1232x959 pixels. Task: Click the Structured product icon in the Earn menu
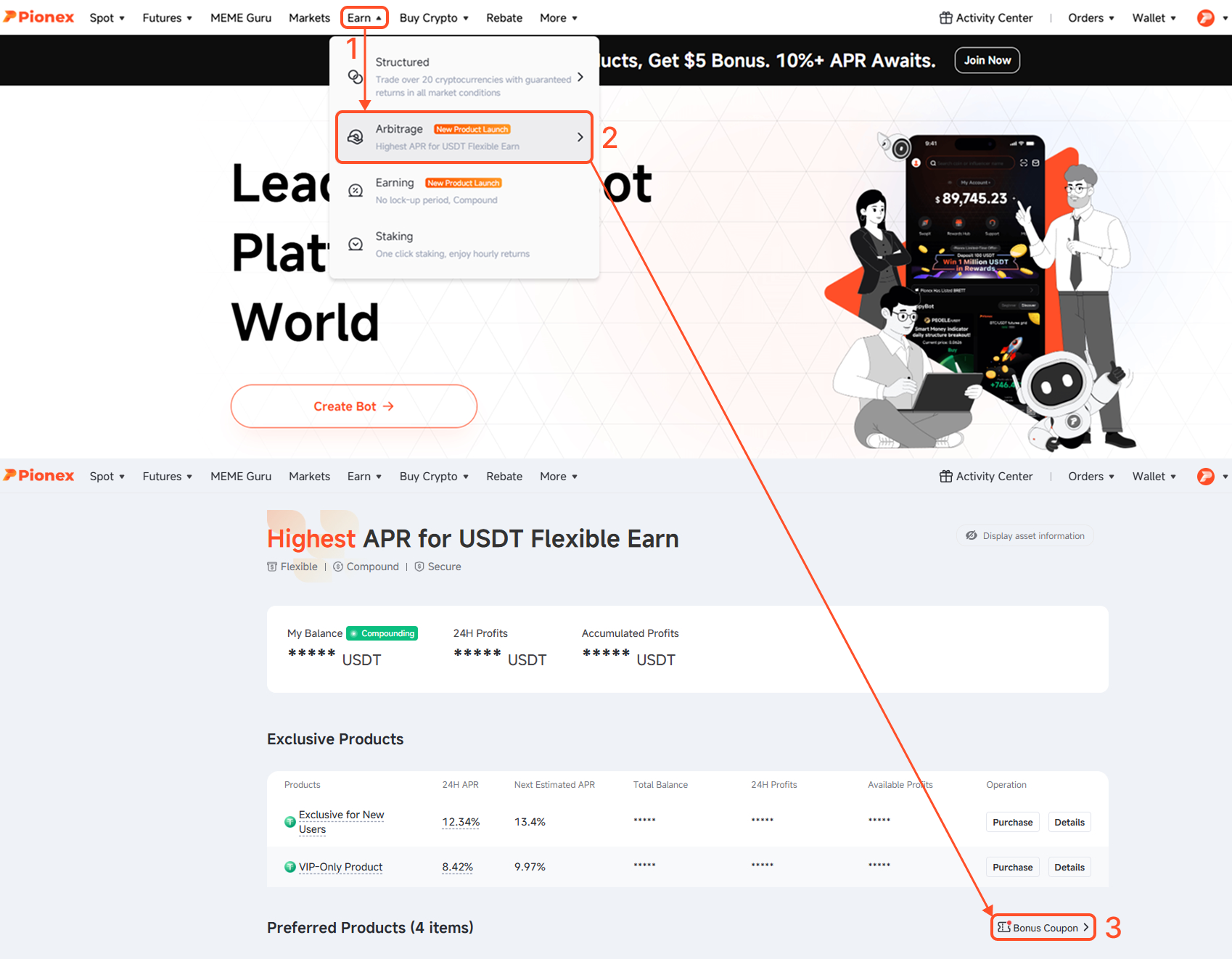(x=356, y=77)
